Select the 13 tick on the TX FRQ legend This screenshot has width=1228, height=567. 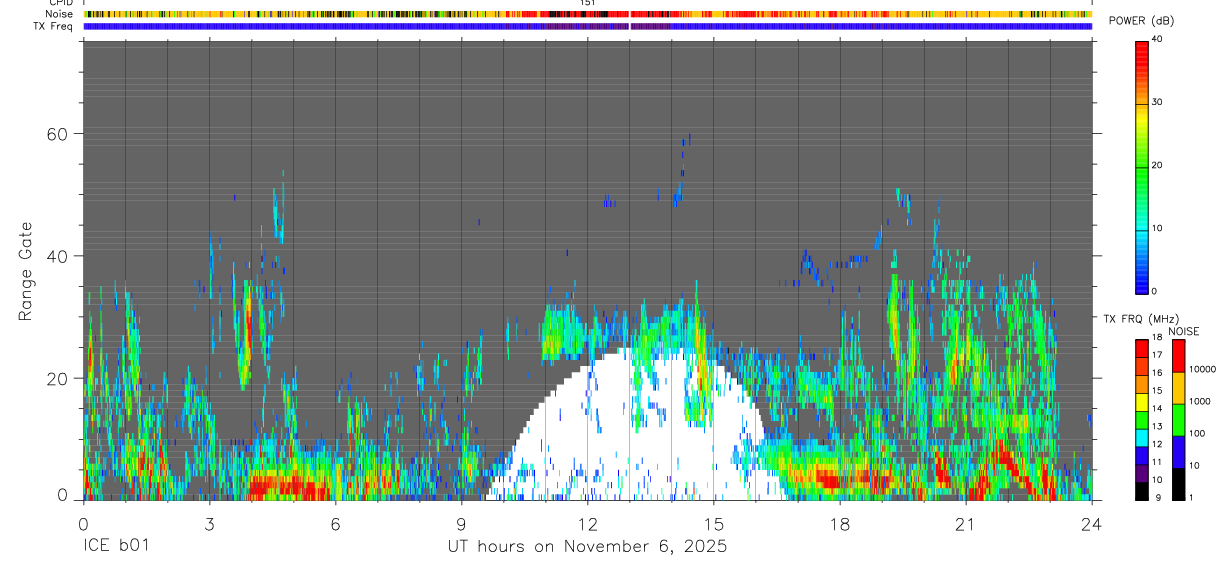click(1156, 426)
